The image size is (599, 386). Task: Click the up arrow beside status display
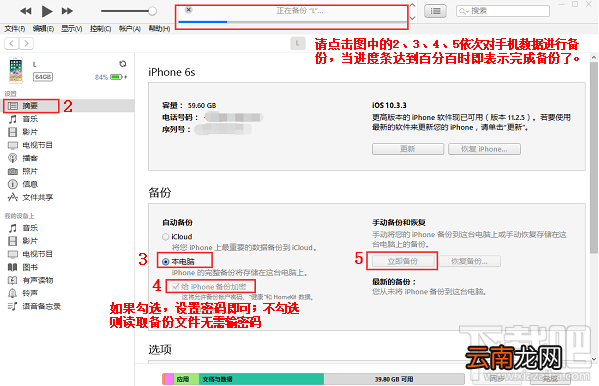[x=413, y=5]
